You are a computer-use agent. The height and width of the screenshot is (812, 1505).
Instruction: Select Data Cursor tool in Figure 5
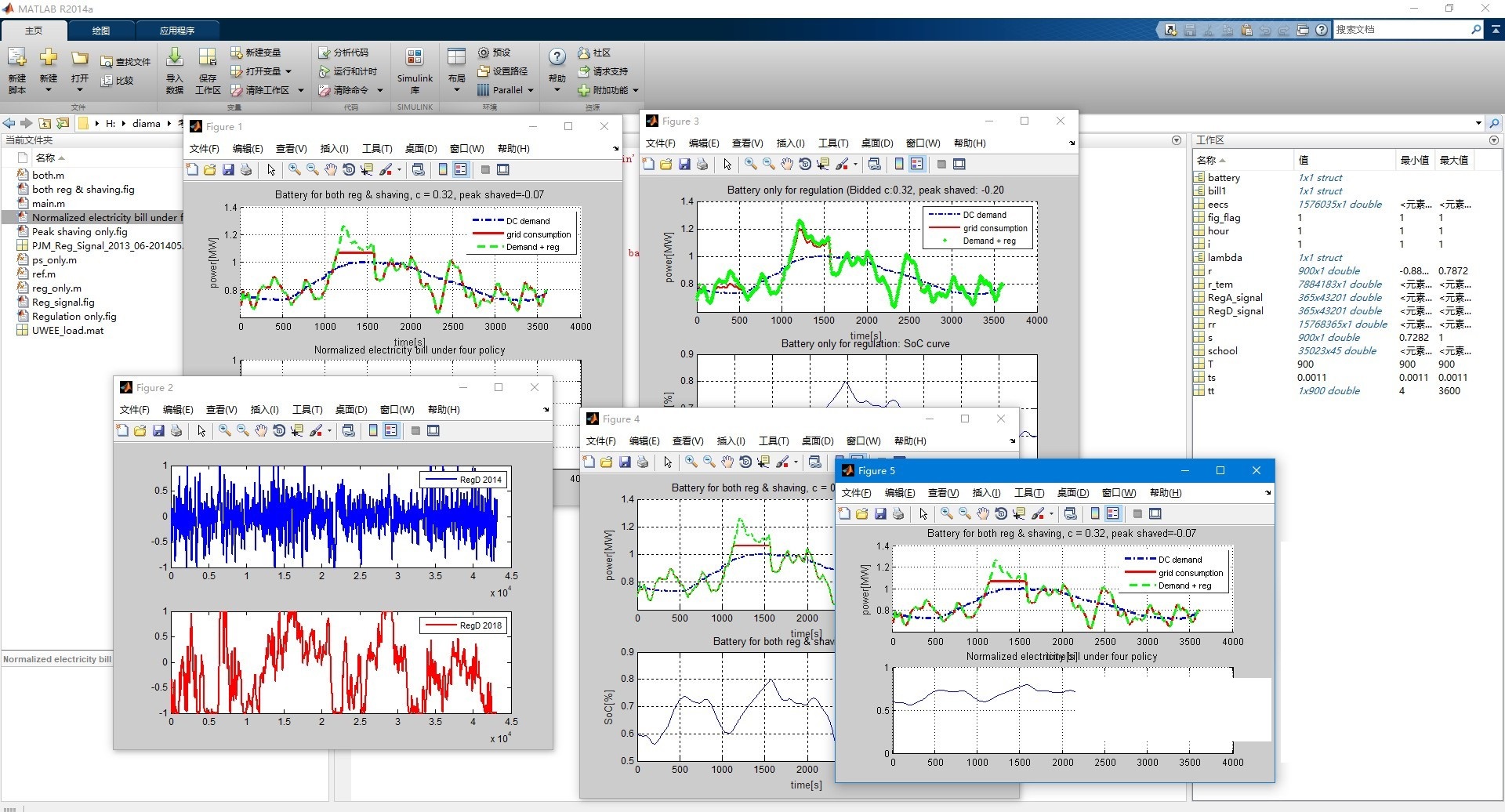pos(1019,513)
